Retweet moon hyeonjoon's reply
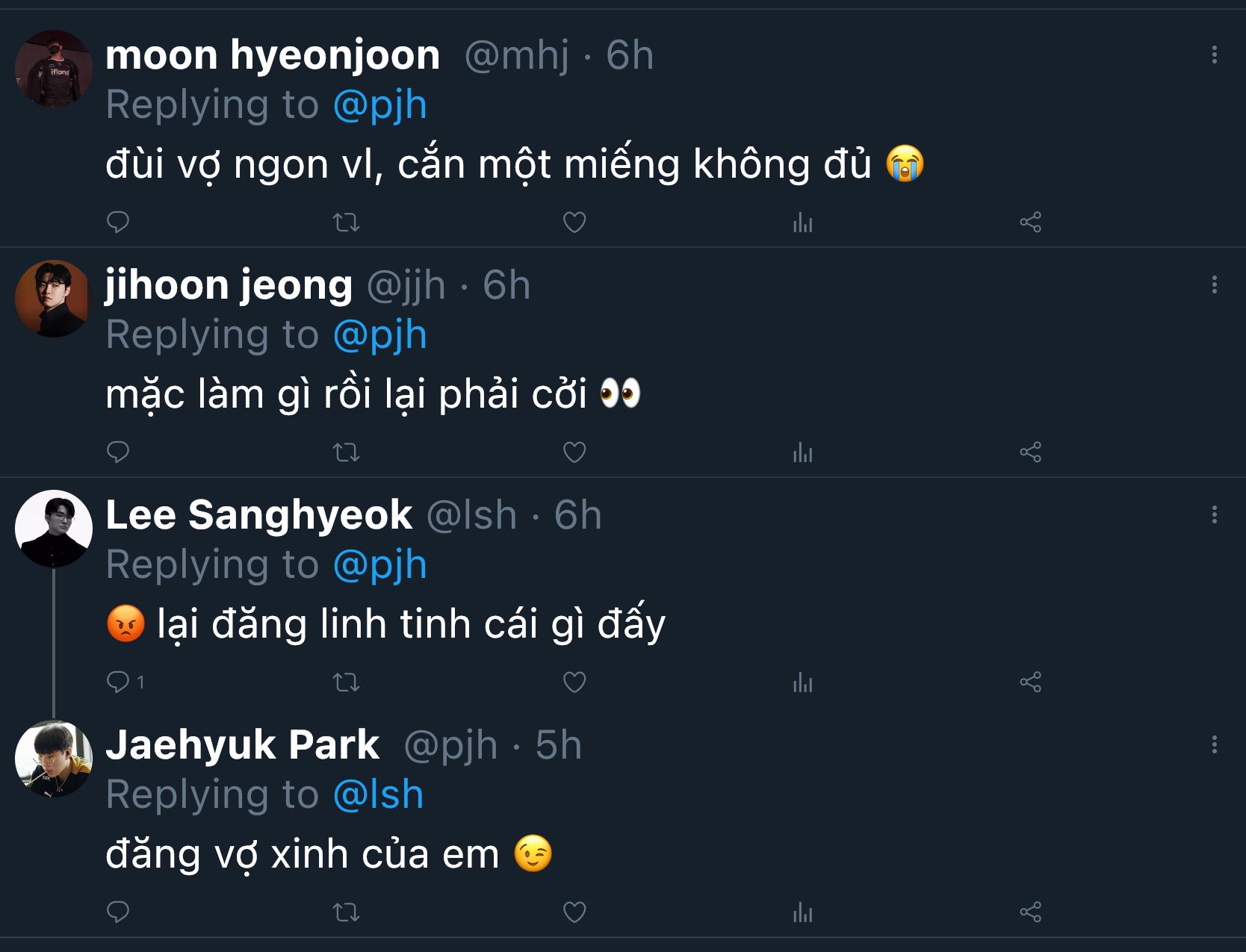The height and width of the screenshot is (952, 1246). click(x=346, y=222)
